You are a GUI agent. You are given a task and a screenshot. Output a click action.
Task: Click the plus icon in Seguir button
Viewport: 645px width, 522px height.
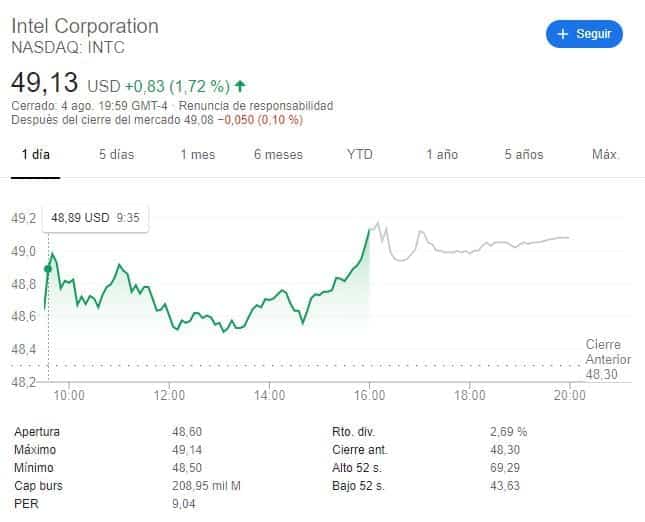click(x=563, y=34)
